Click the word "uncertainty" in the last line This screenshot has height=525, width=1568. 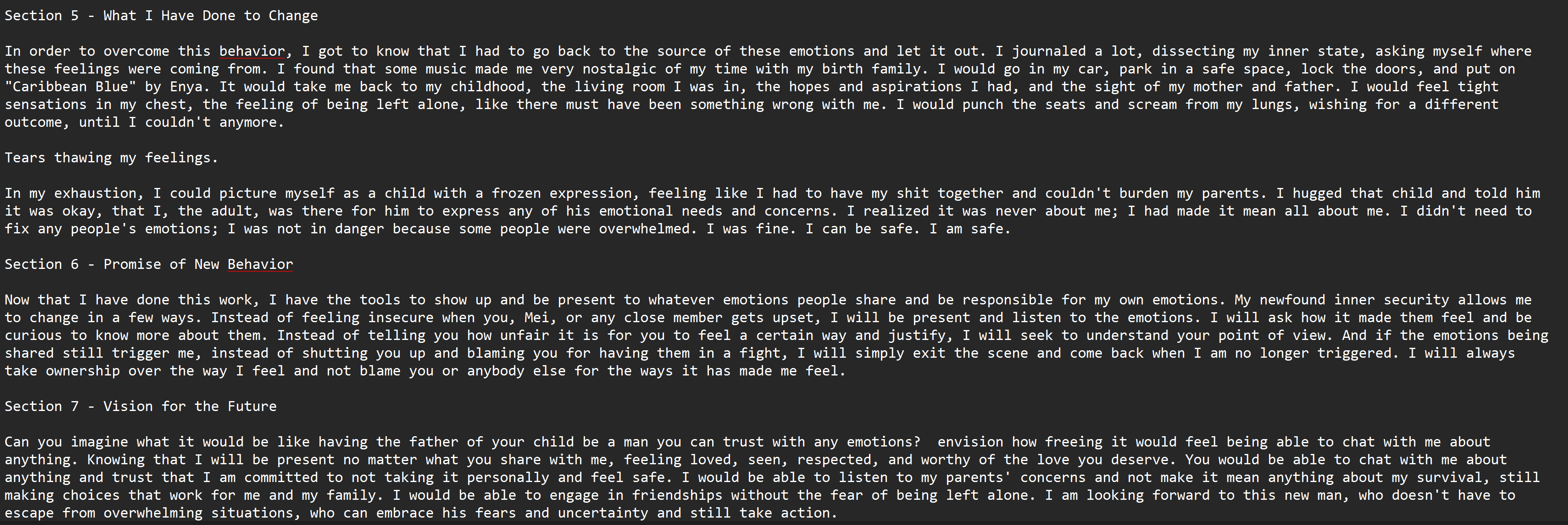(603, 513)
